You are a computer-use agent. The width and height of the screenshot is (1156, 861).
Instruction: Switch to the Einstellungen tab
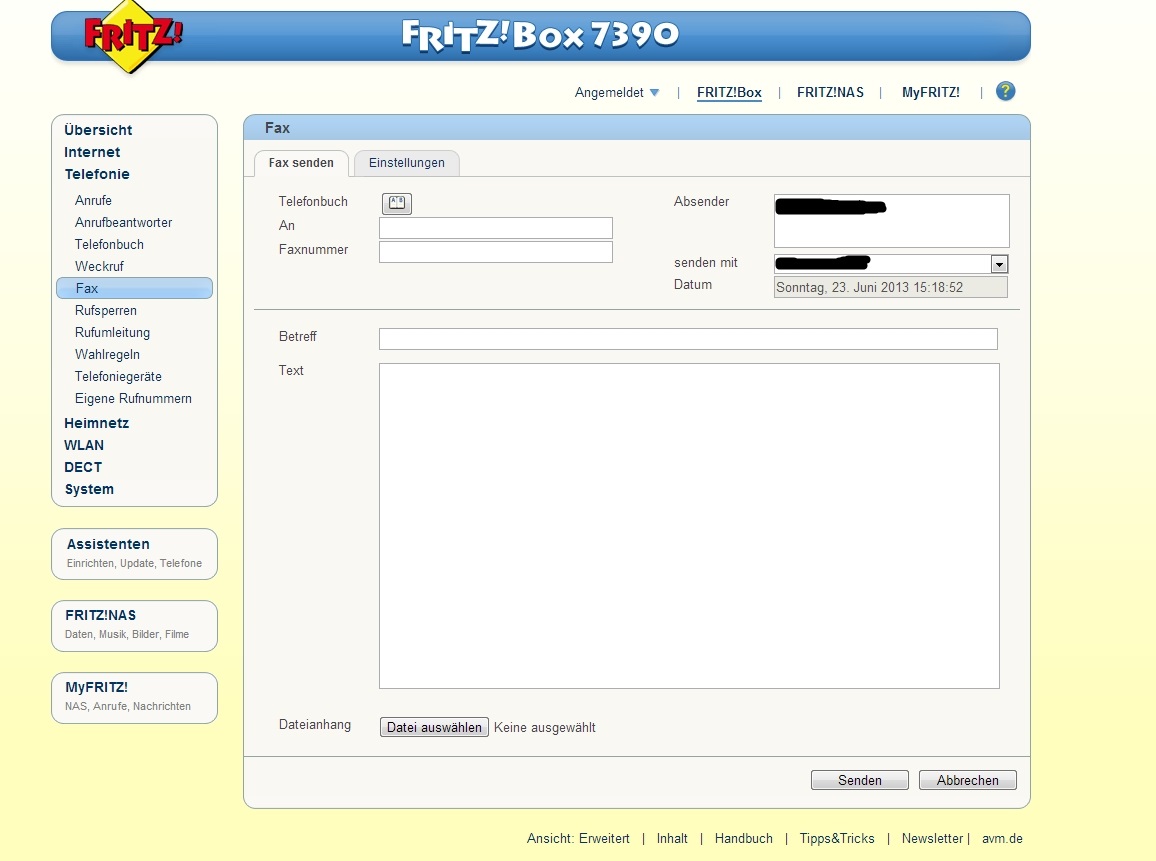point(407,163)
